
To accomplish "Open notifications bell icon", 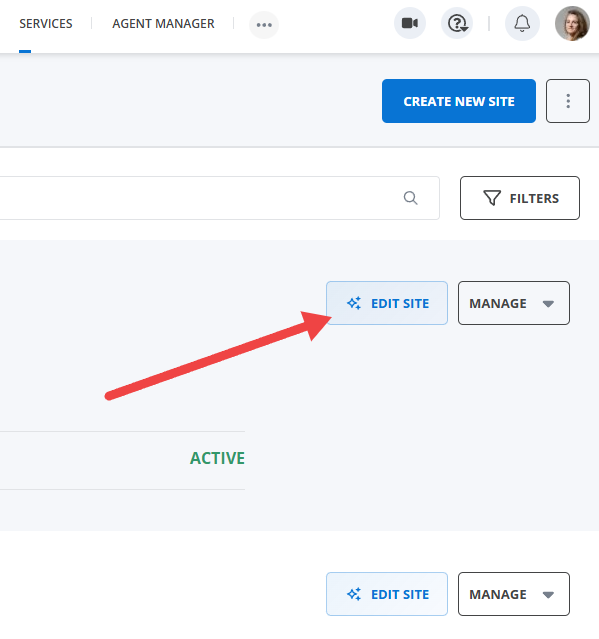I will [522, 23].
